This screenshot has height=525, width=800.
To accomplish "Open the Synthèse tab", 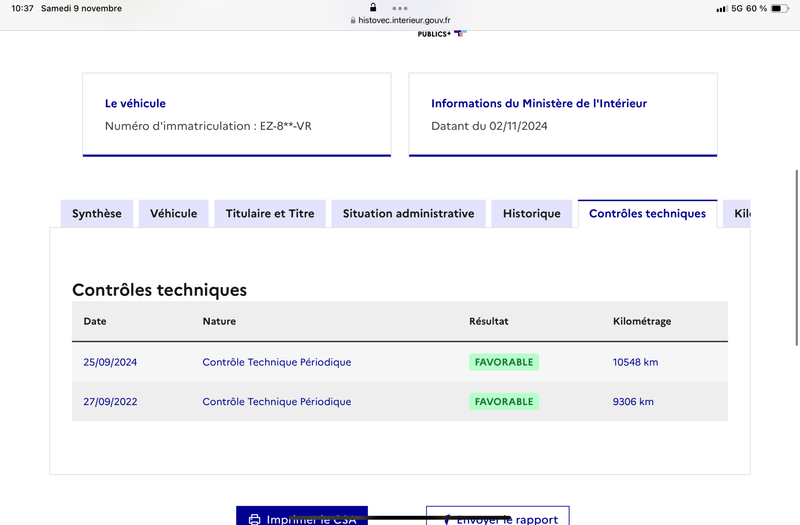I will (96, 213).
